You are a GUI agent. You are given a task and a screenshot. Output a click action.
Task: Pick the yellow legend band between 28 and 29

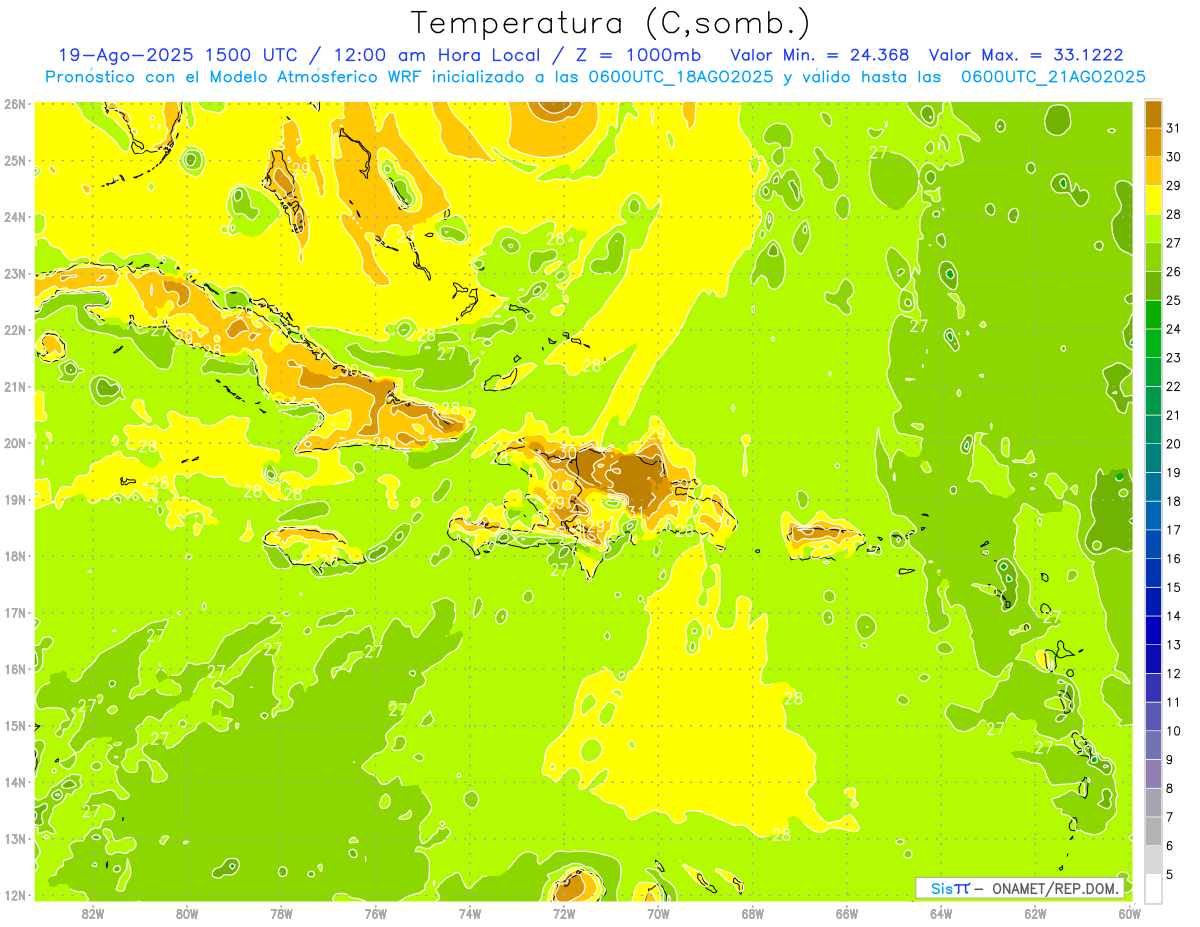(1153, 200)
